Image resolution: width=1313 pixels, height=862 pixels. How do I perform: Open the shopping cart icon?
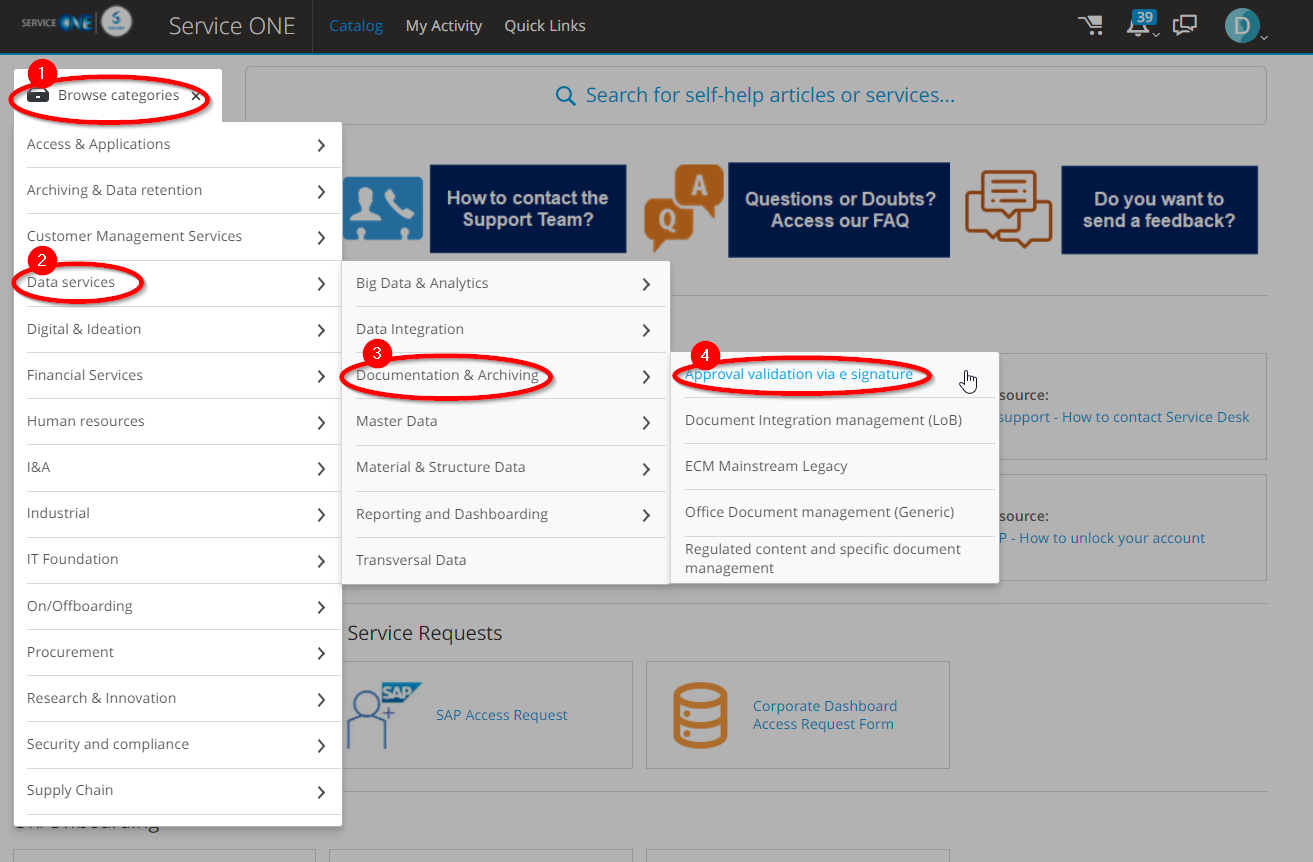pyautogui.click(x=1090, y=25)
